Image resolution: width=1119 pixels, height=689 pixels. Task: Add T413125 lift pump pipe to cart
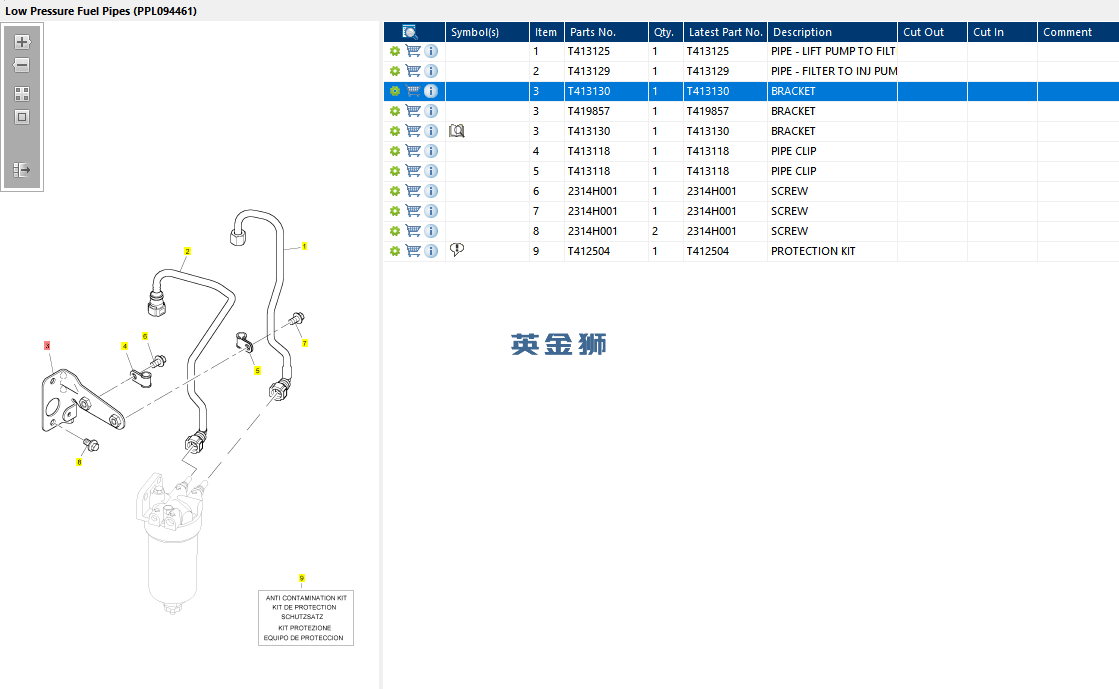point(412,51)
